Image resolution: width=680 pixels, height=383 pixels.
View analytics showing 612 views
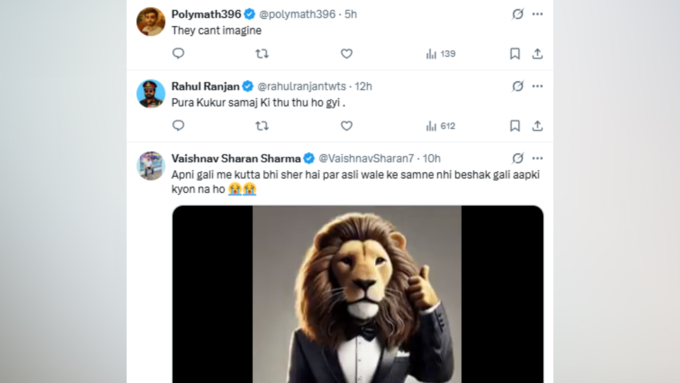[x=441, y=126]
